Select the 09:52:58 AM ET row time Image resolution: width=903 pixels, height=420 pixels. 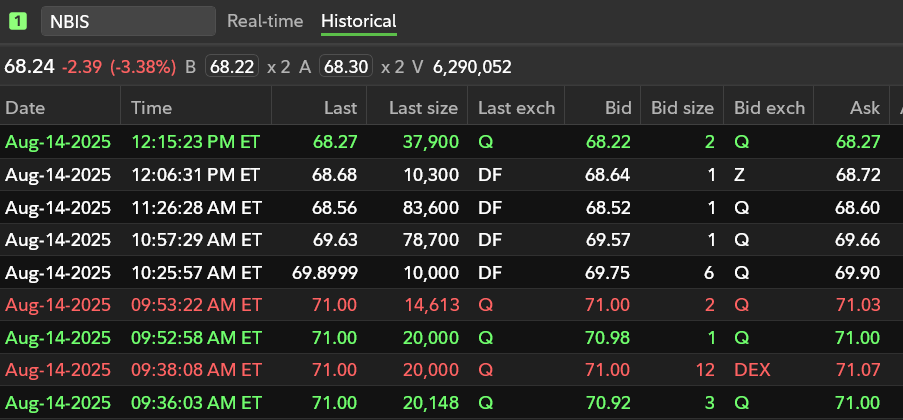[x=196, y=337]
